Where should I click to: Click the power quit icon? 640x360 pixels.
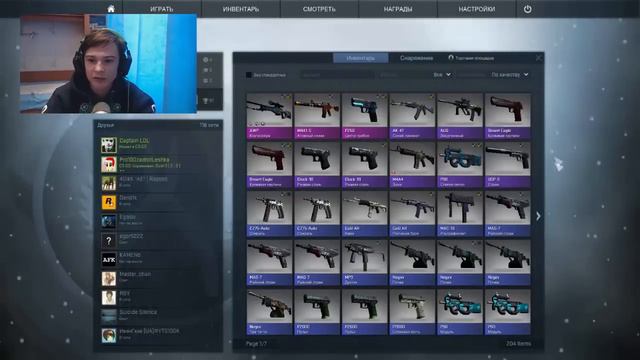[x=527, y=9]
